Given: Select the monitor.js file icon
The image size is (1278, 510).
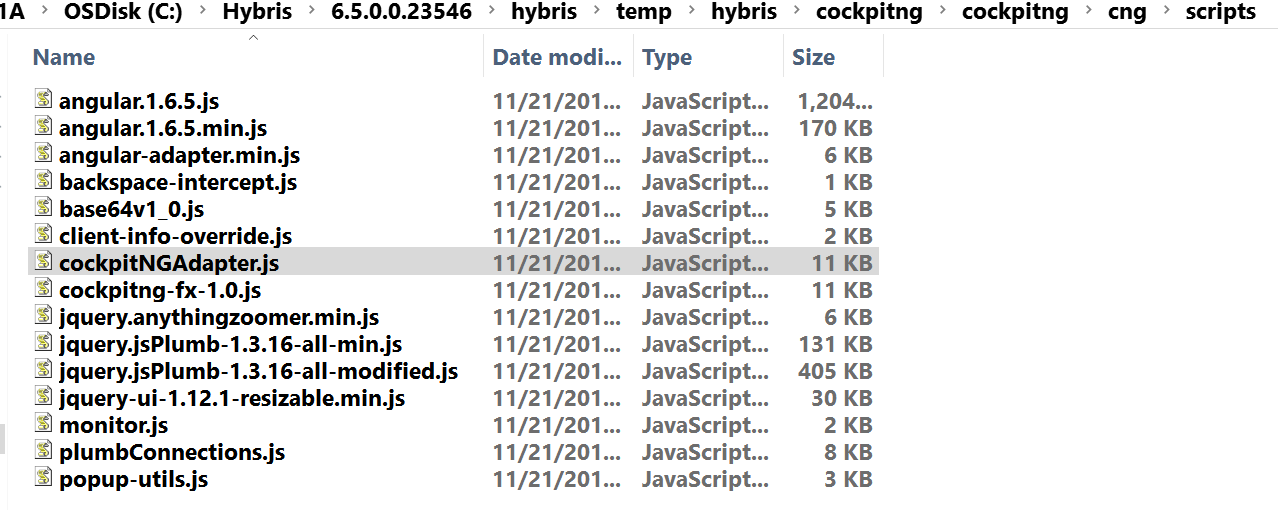Looking at the screenshot, I should tap(43, 423).
